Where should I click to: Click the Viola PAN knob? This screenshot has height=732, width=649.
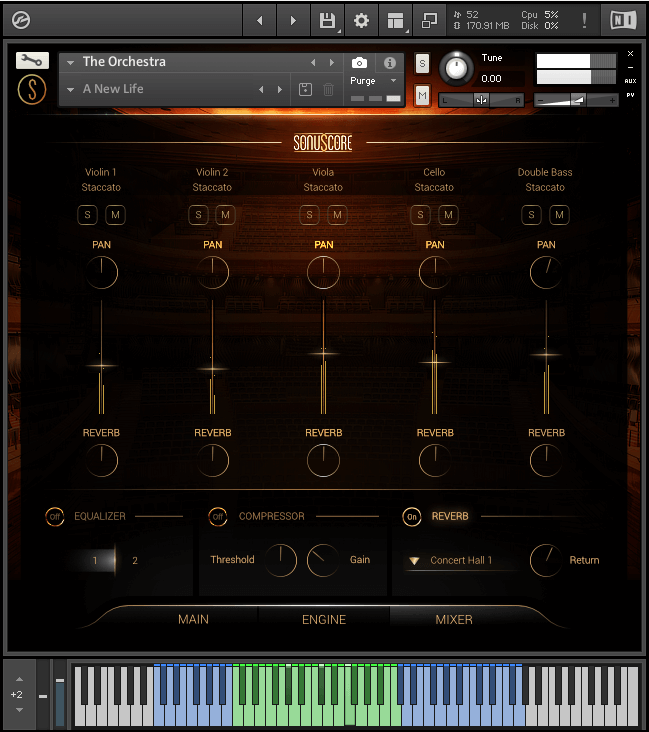[323, 272]
